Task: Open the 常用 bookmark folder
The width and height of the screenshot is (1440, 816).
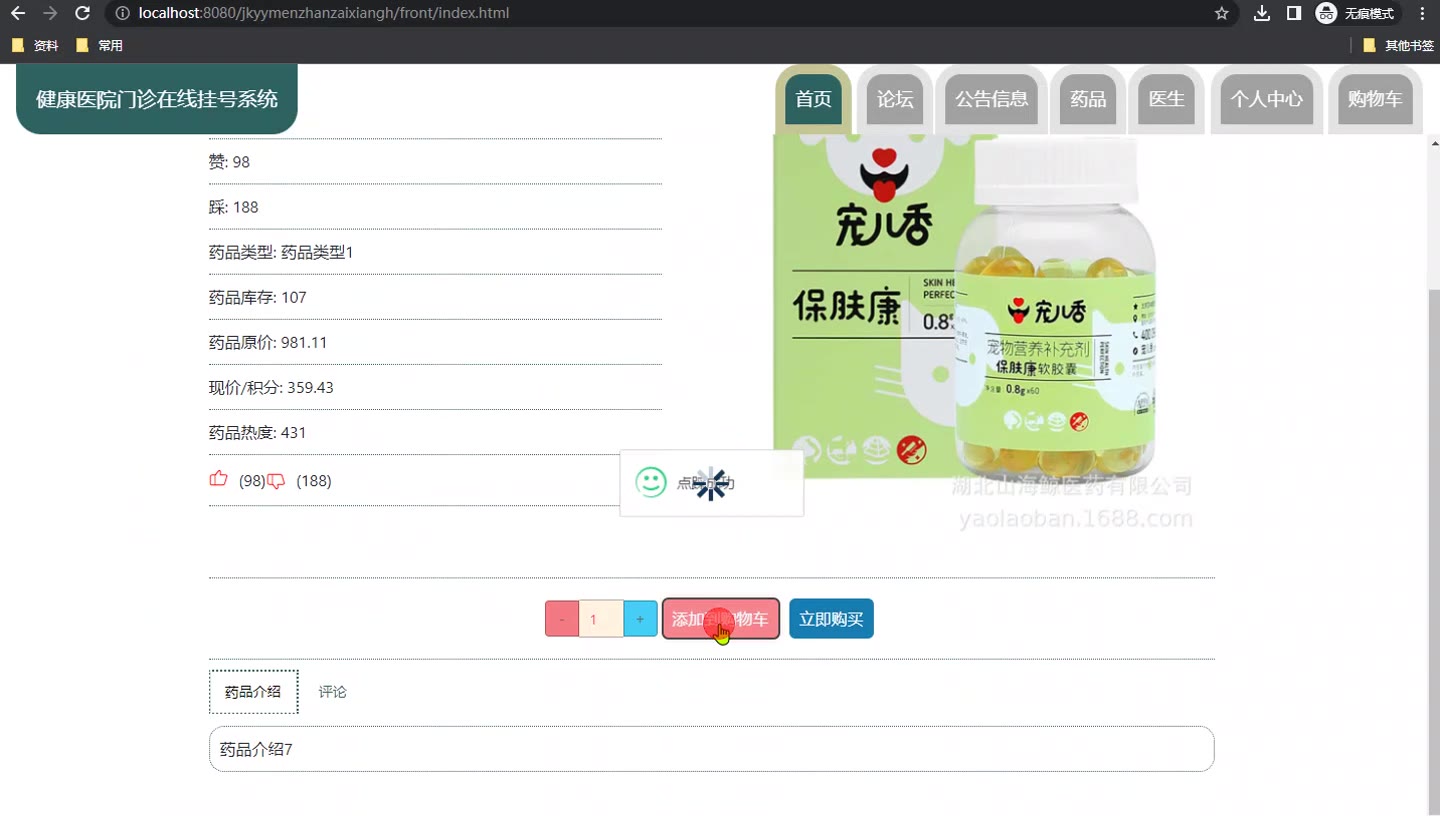Action: click(99, 45)
